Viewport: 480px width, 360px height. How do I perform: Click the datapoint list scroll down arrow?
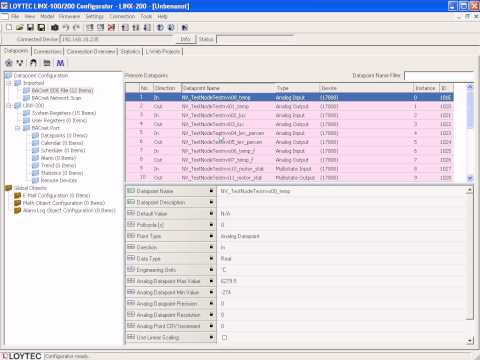(470, 178)
